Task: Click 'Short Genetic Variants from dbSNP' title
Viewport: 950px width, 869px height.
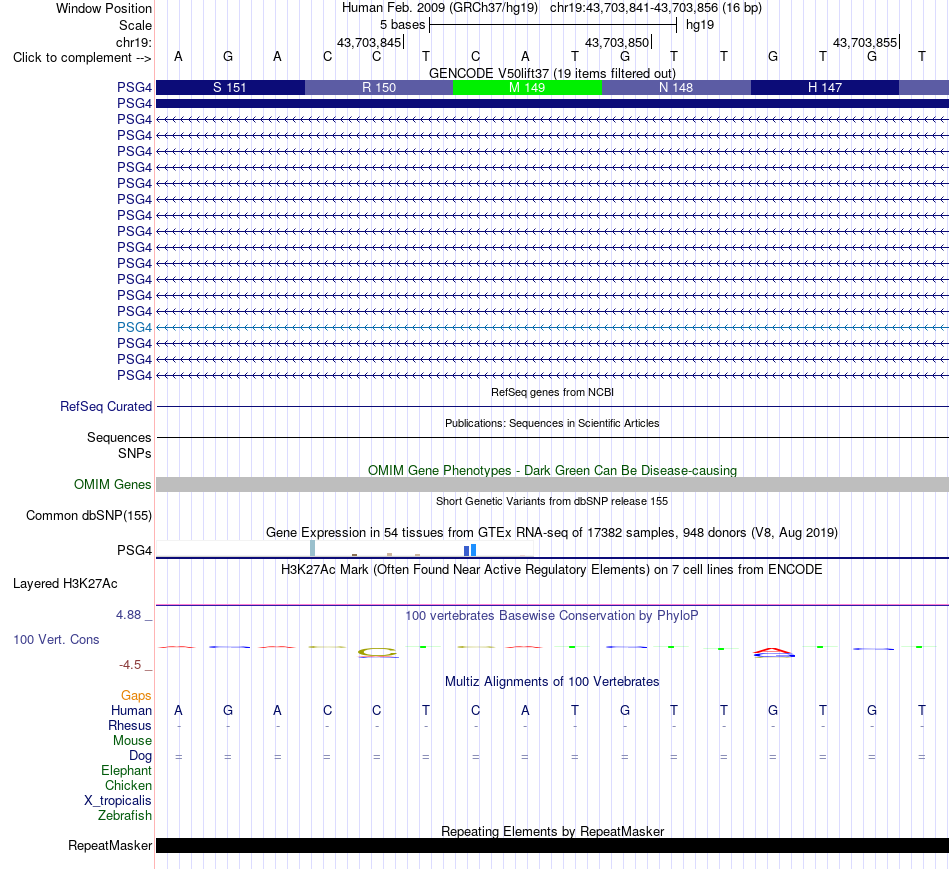Action: (552, 501)
